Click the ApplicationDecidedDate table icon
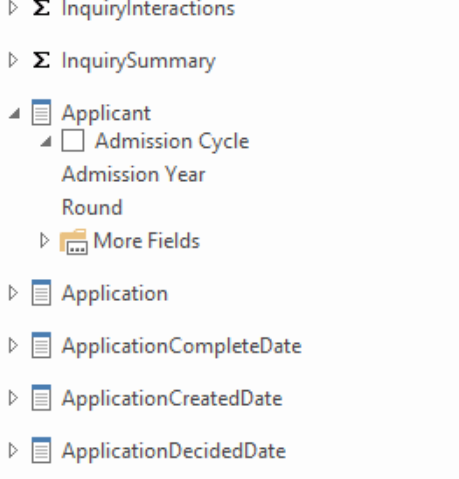This screenshot has width=459, height=479. [x=41, y=450]
